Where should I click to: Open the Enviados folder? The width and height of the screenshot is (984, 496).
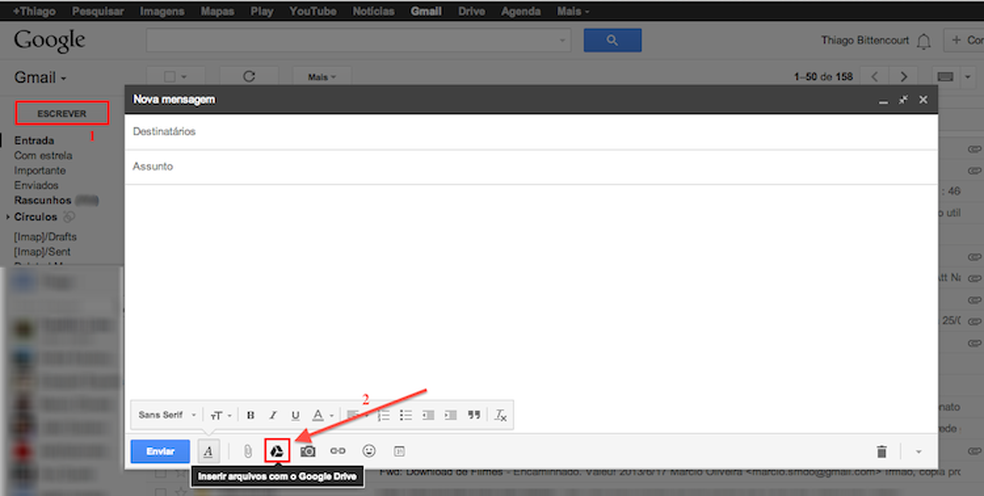pyautogui.click(x=36, y=186)
